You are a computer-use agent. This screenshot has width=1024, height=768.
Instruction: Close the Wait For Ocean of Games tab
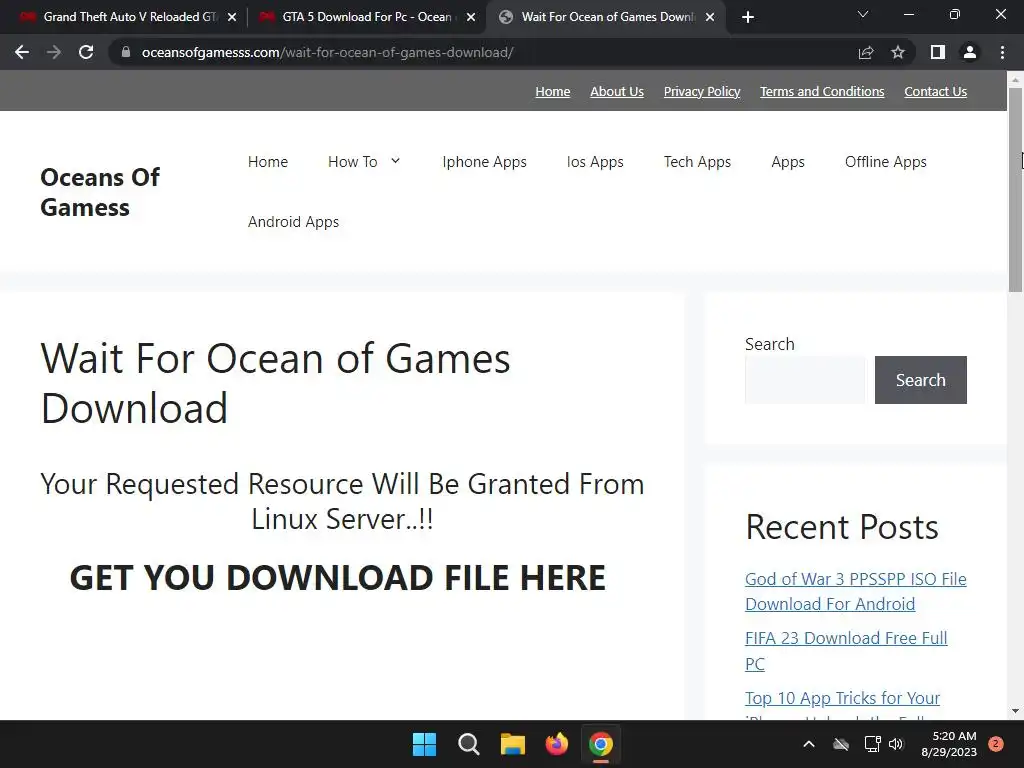coord(710,17)
